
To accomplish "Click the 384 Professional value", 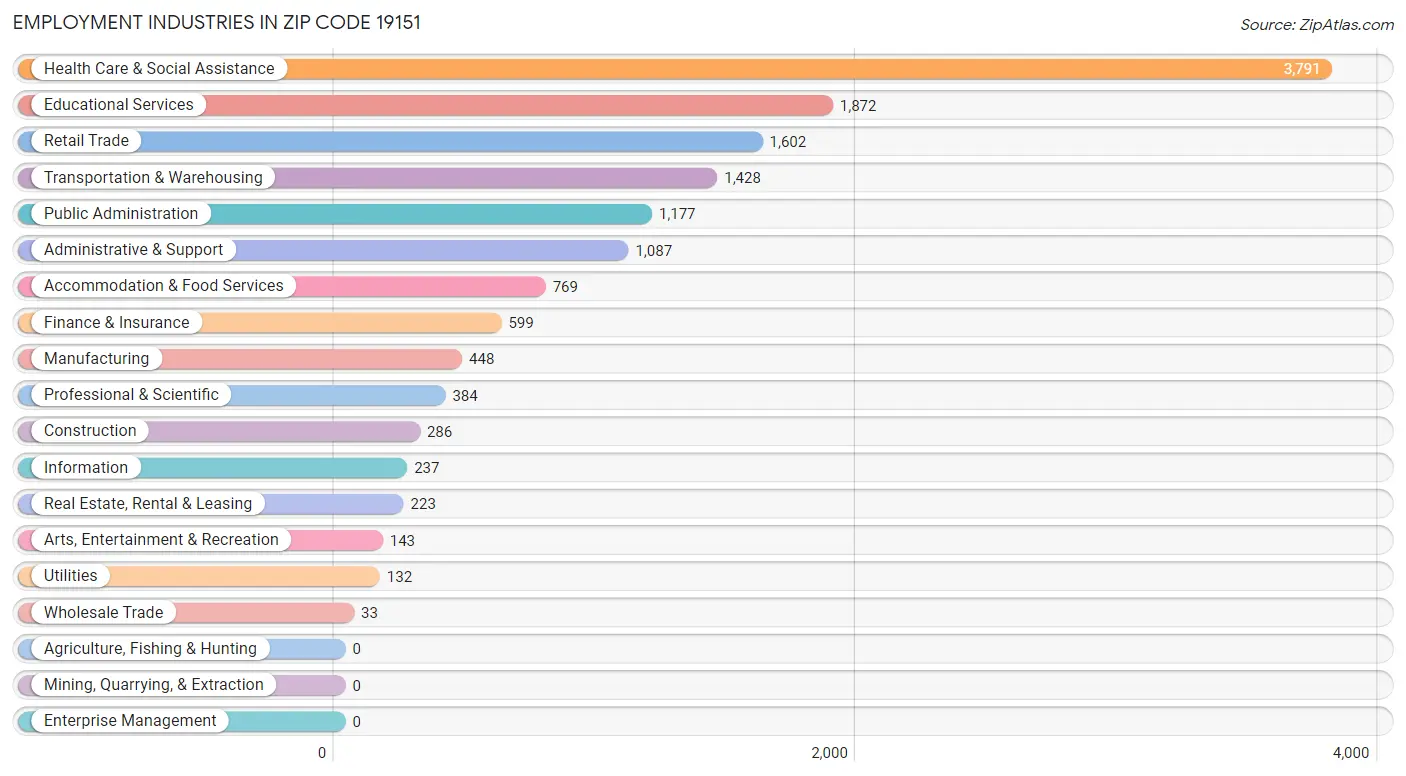I will point(465,396).
